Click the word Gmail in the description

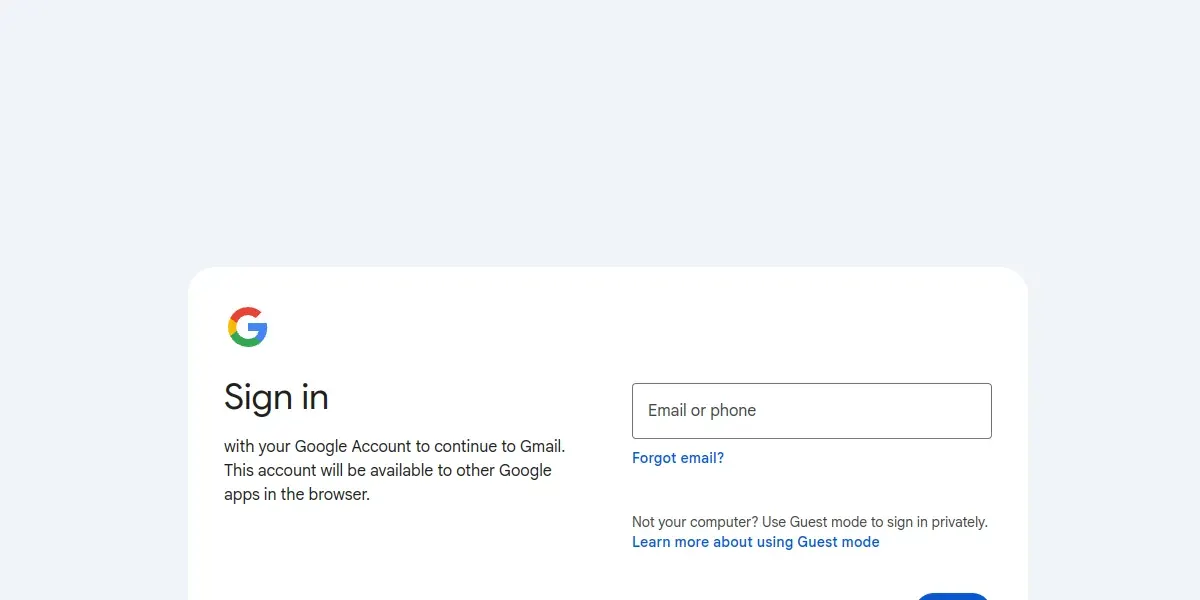(542, 446)
